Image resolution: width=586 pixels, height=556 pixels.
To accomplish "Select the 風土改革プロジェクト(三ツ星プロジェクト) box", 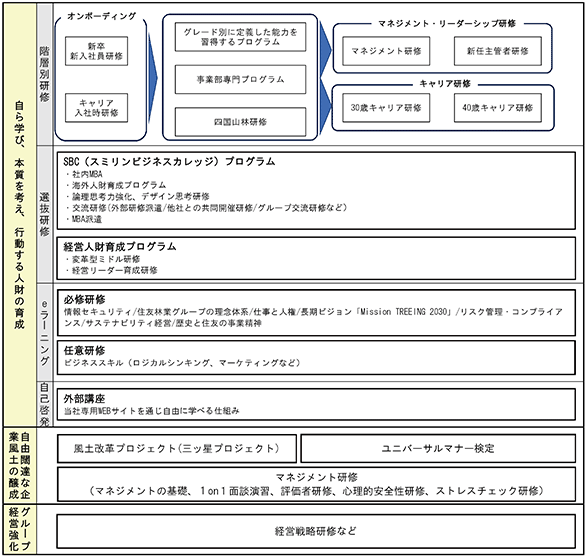I will pyautogui.click(x=177, y=448).
